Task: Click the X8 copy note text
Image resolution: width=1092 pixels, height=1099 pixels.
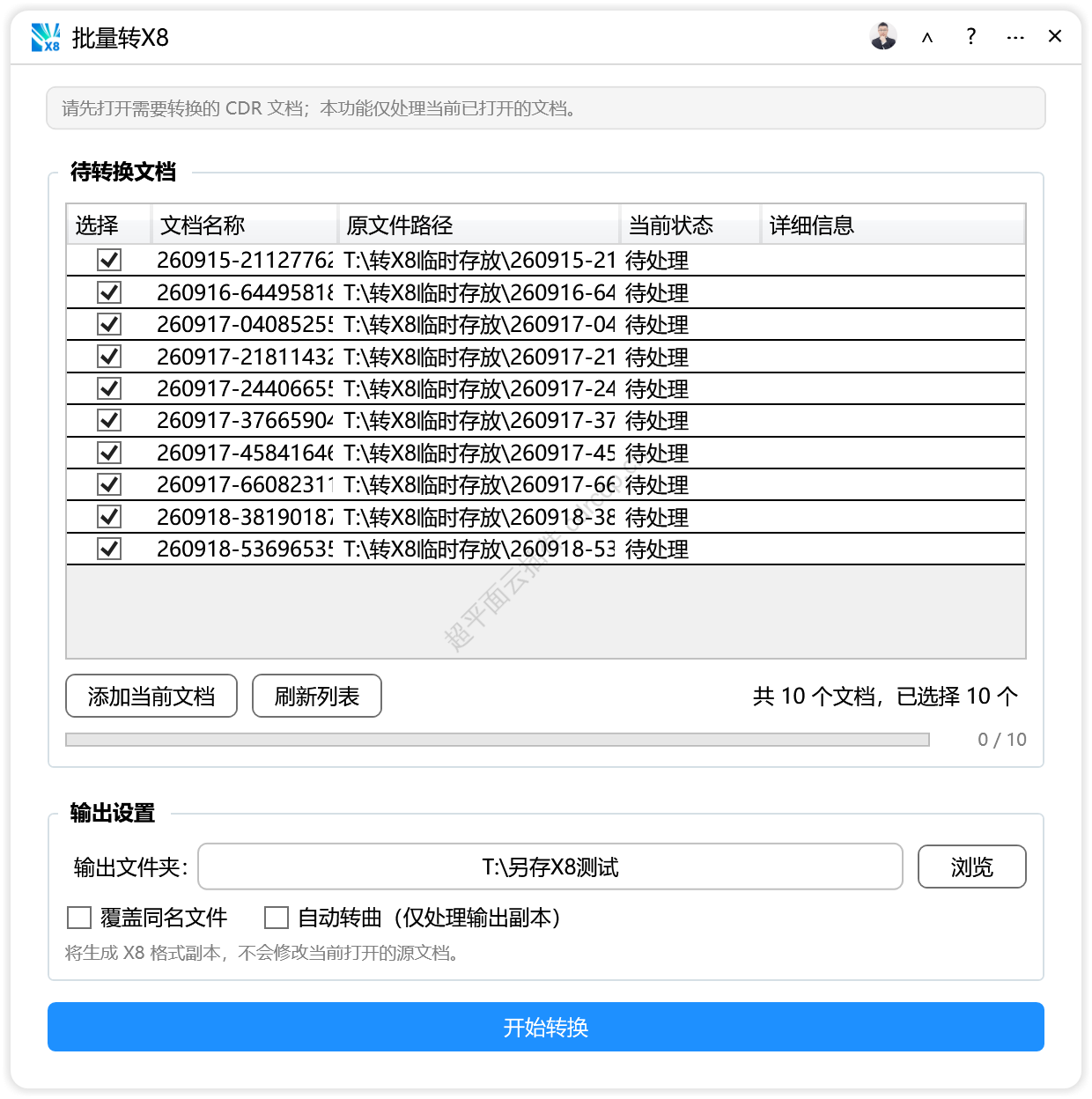Action: click(264, 953)
